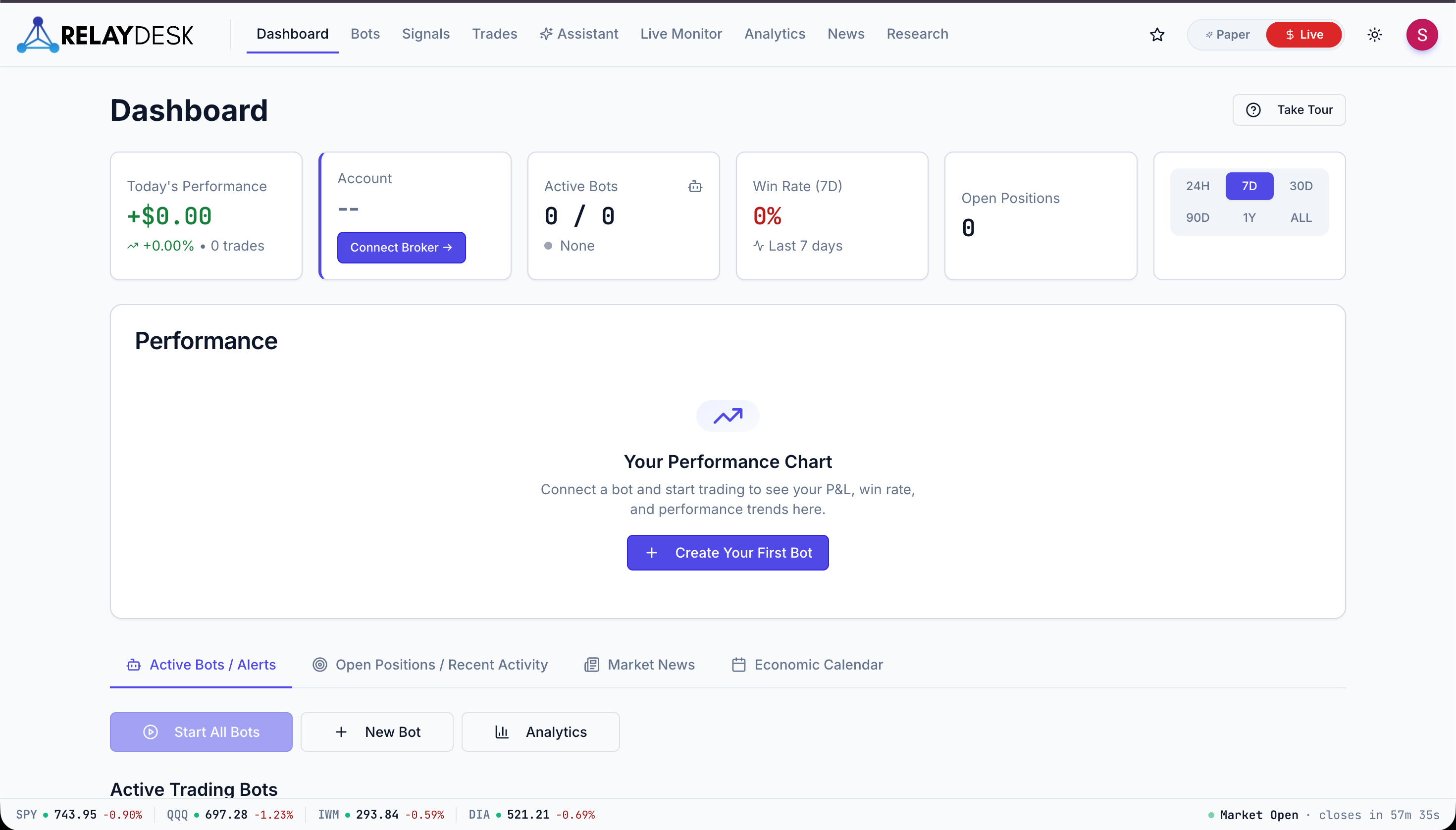
Task: Switch to Open Positions / Recent Activity tab
Action: click(x=430, y=665)
